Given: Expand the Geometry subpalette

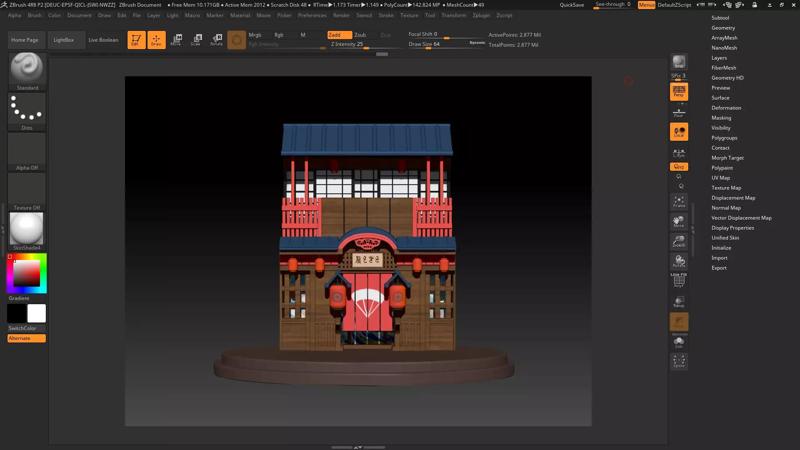Looking at the screenshot, I should click(x=723, y=28).
